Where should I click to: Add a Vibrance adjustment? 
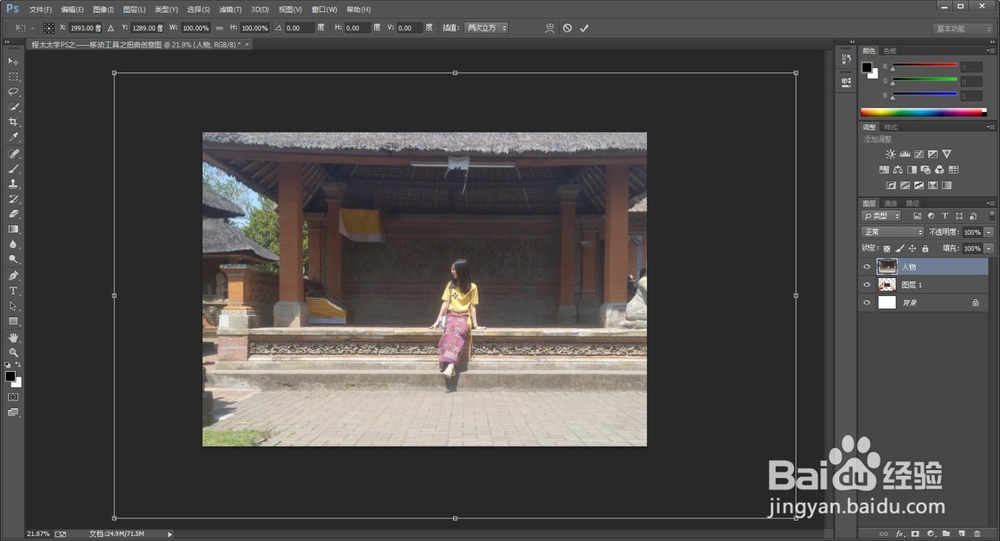coord(946,154)
